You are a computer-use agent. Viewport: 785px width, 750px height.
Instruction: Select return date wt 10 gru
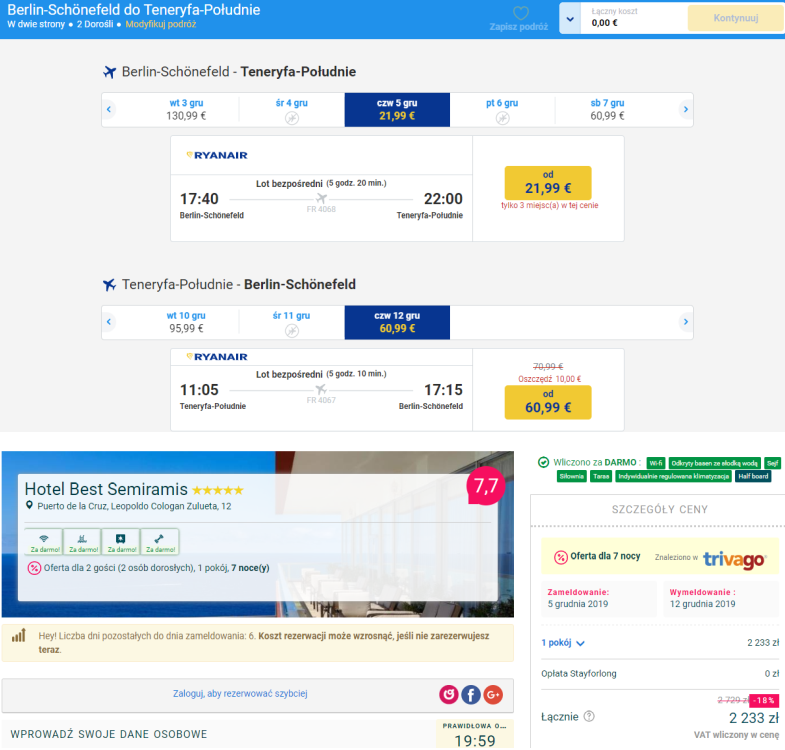click(x=186, y=322)
